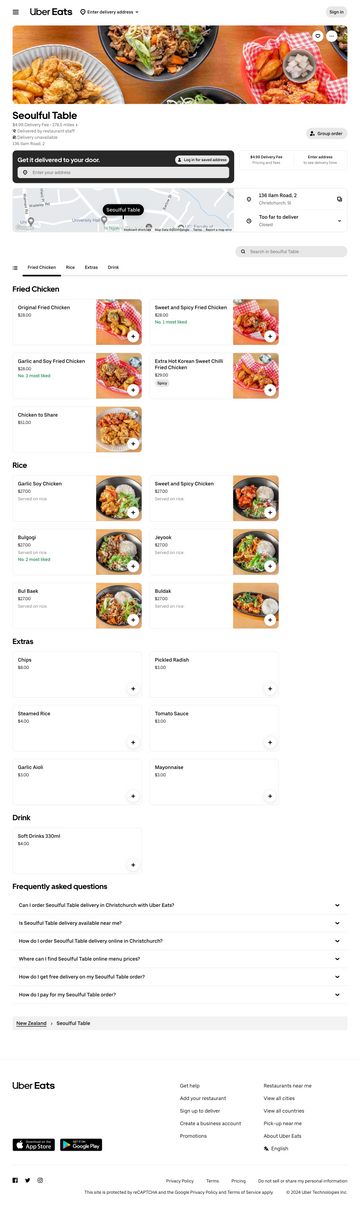Copy the 136 Ilam Road address
This screenshot has width=360, height=1223.
coord(340,199)
